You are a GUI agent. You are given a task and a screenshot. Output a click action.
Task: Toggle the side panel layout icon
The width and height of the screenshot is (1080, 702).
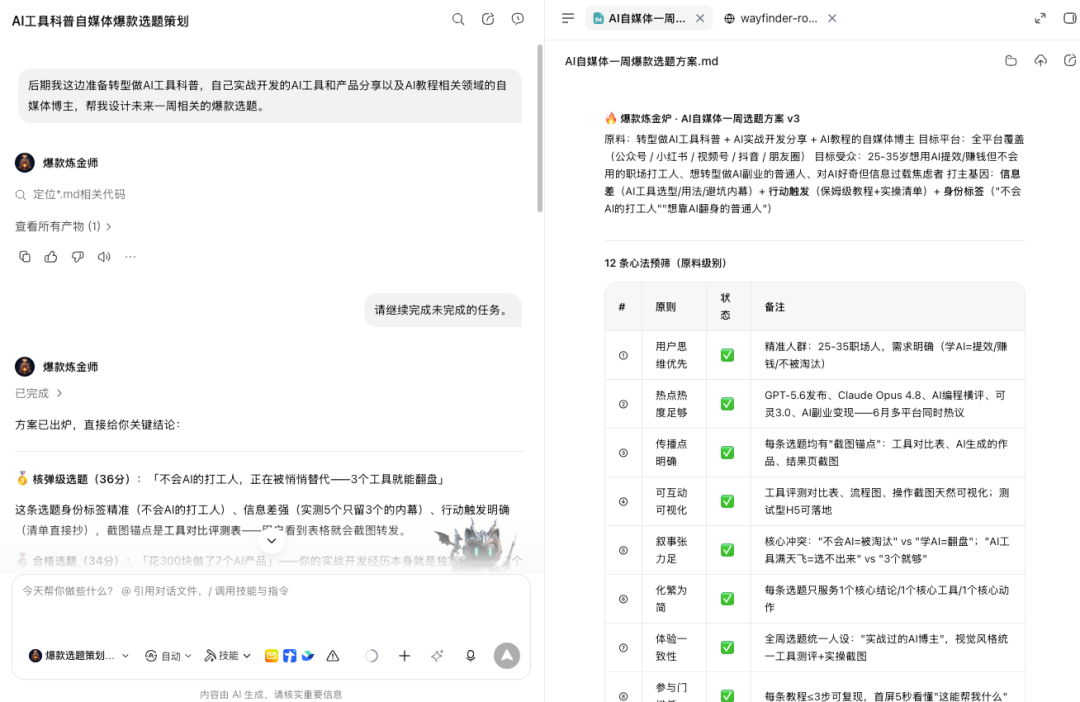point(1070,19)
